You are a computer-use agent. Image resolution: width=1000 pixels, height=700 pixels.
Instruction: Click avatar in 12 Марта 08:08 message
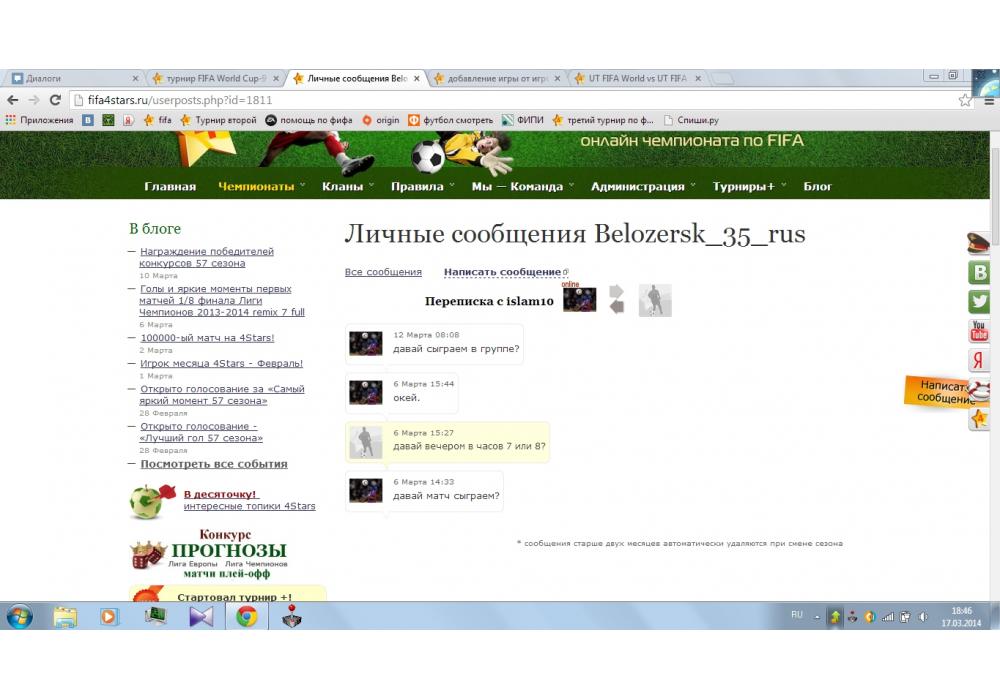[366, 343]
